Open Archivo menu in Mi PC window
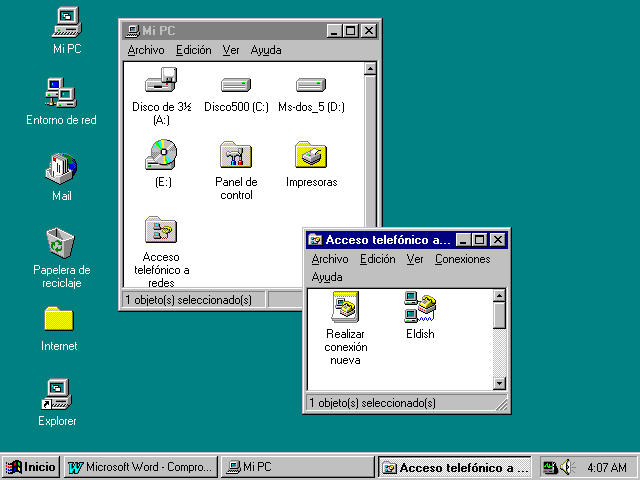 coord(146,50)
